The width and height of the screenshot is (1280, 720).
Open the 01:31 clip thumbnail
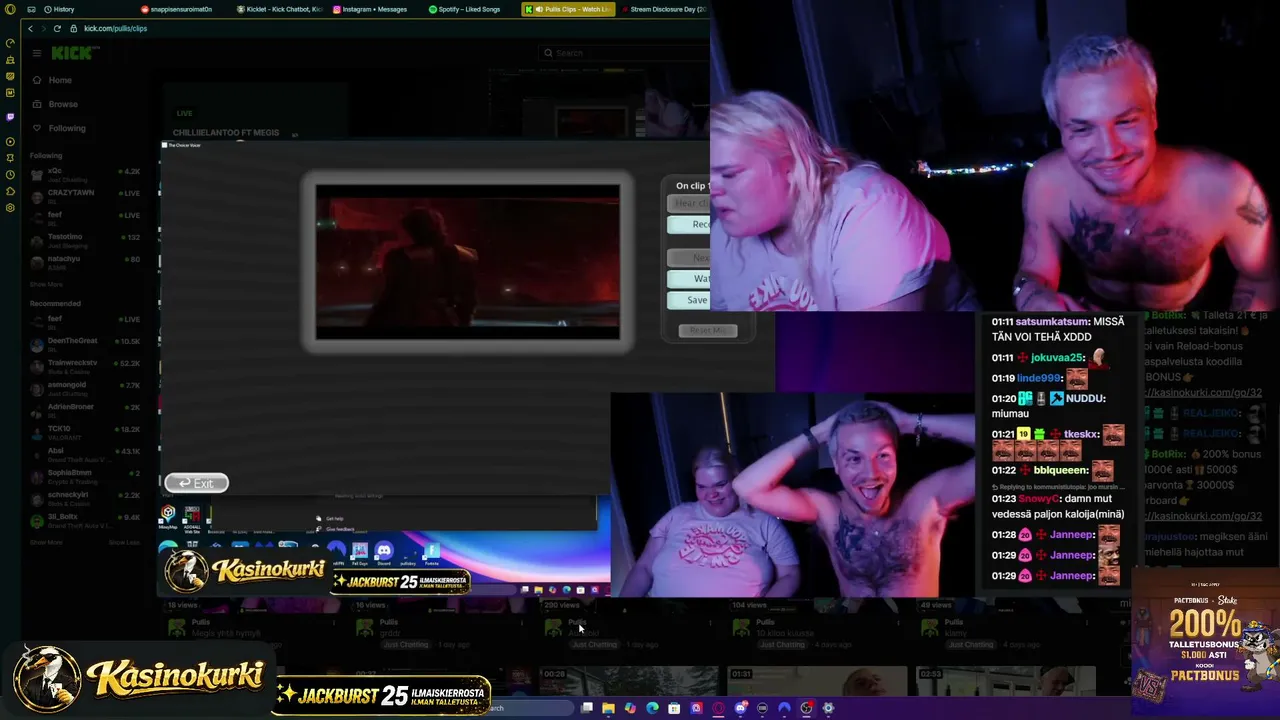click(x=817, y=682)
